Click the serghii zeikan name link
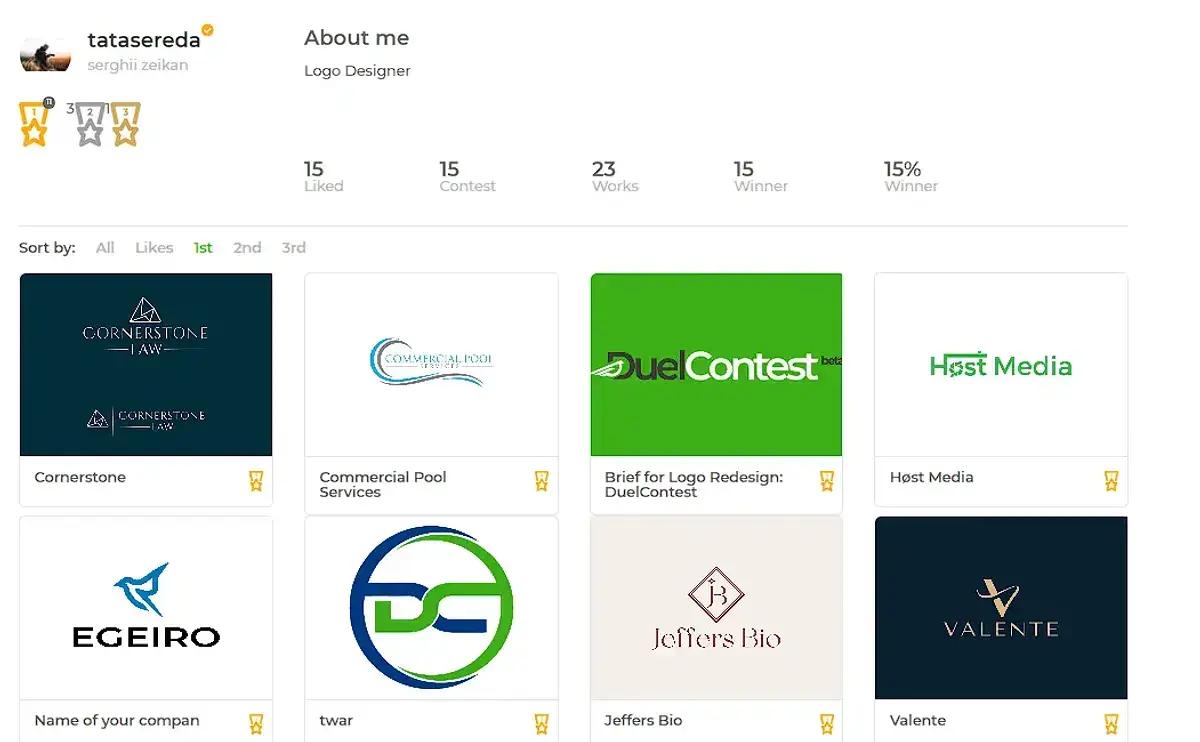 [135, 63]
